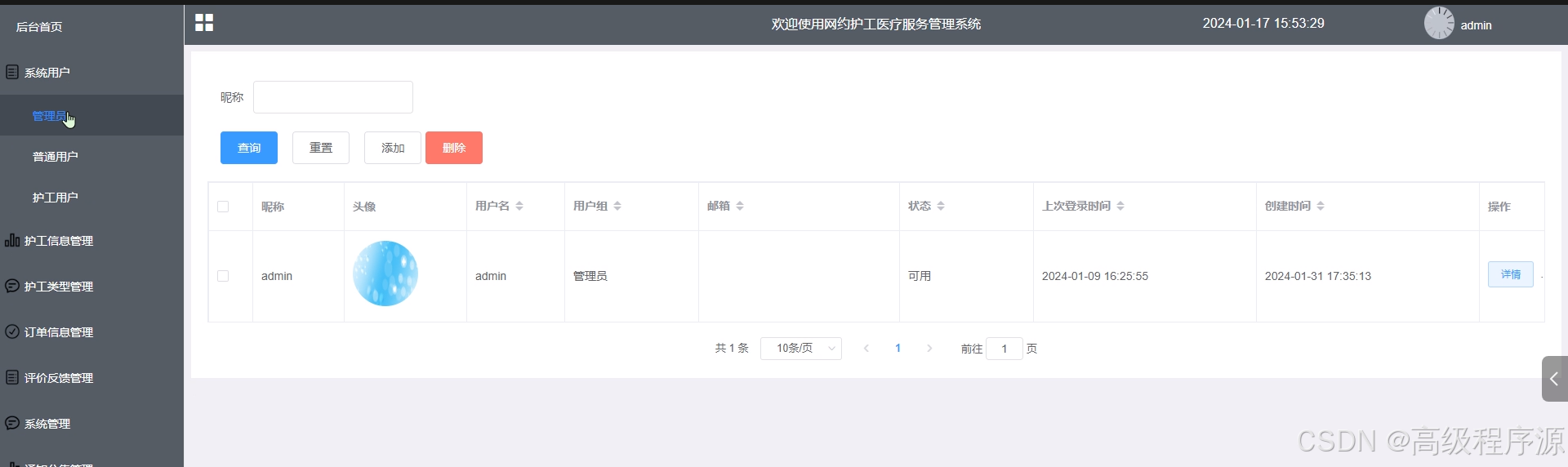The image size is (1568, 467).
Task: Click the blue 查询 button
Action: click(x=249, y=148)
